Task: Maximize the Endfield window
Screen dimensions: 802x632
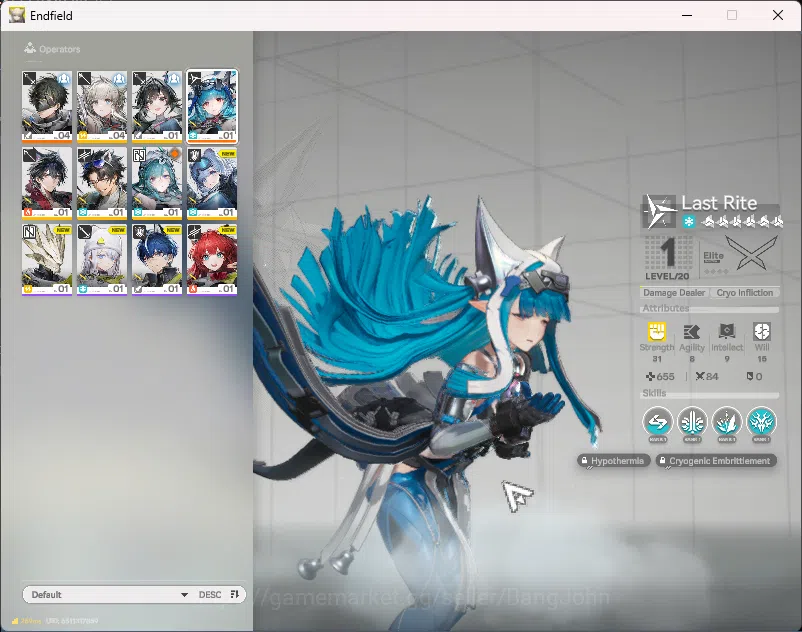Action: [x=732, y=15]
